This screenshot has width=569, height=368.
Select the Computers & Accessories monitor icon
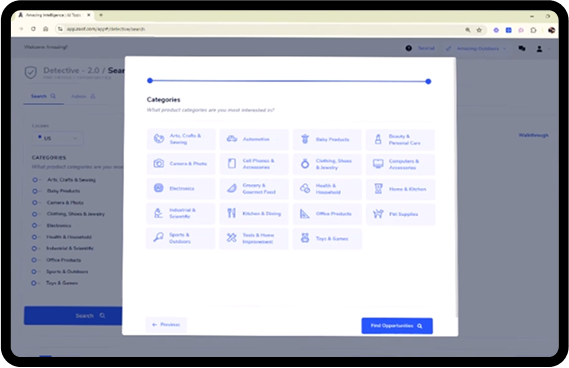[378, 164]
